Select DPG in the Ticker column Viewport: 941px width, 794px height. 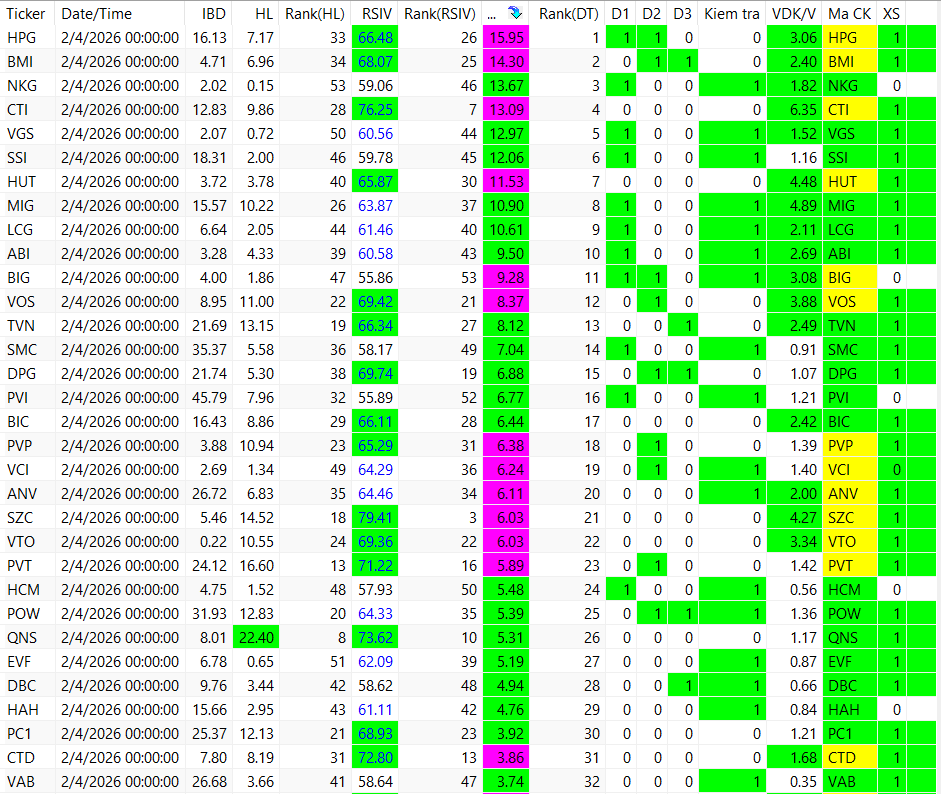pyautogui.click(x=22, y=374)
